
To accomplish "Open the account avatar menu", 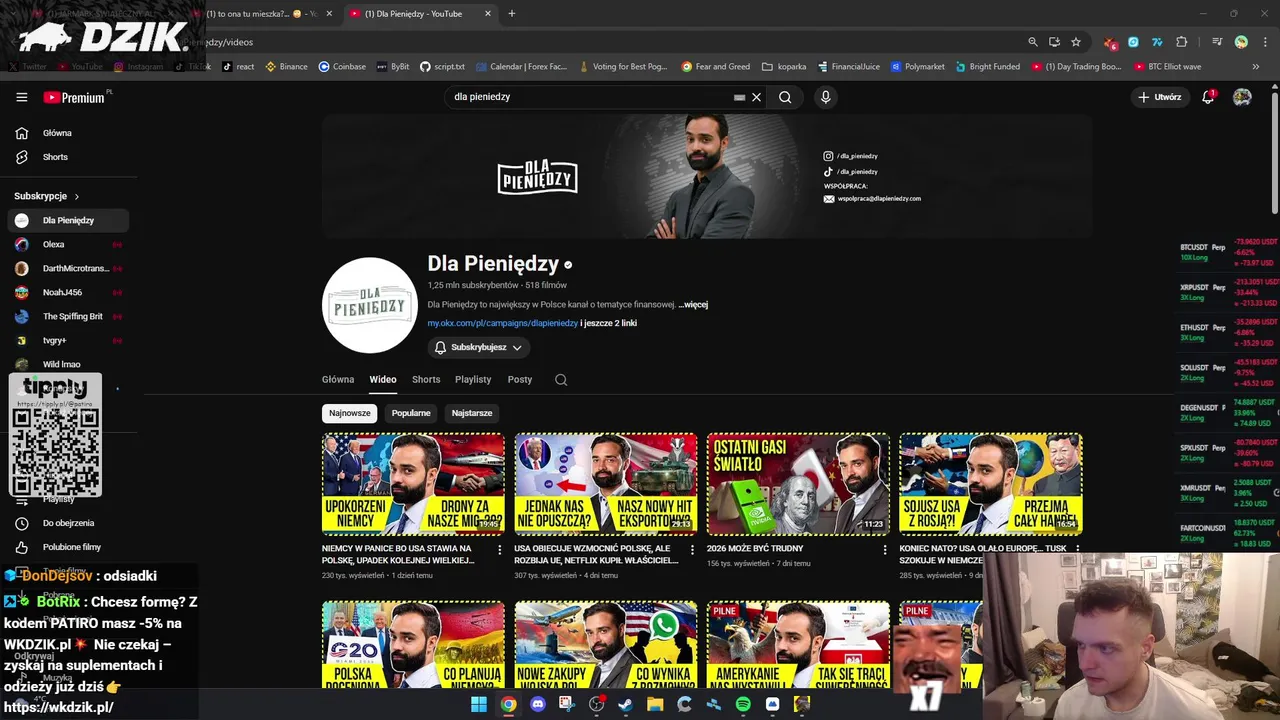I will (x=1242, y=97).
